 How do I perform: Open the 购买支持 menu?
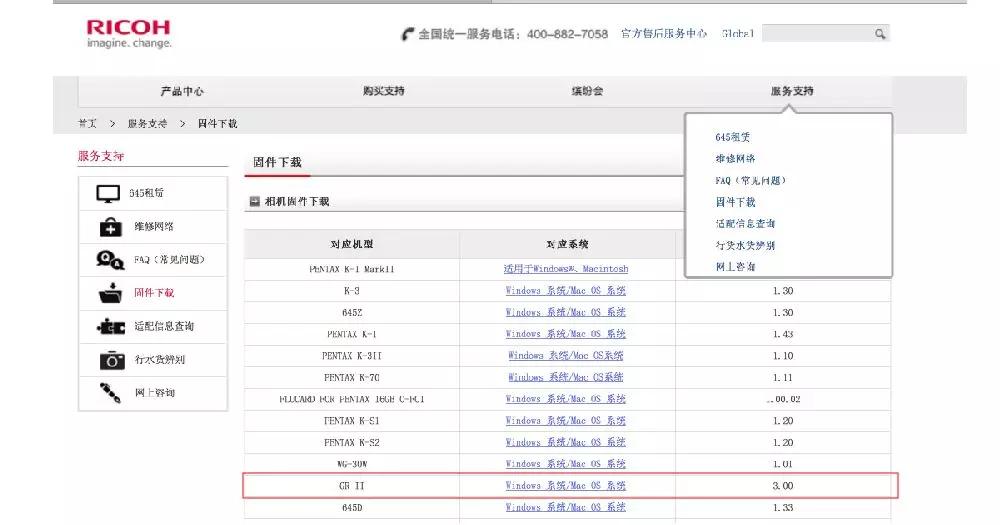tap(383, 91)
